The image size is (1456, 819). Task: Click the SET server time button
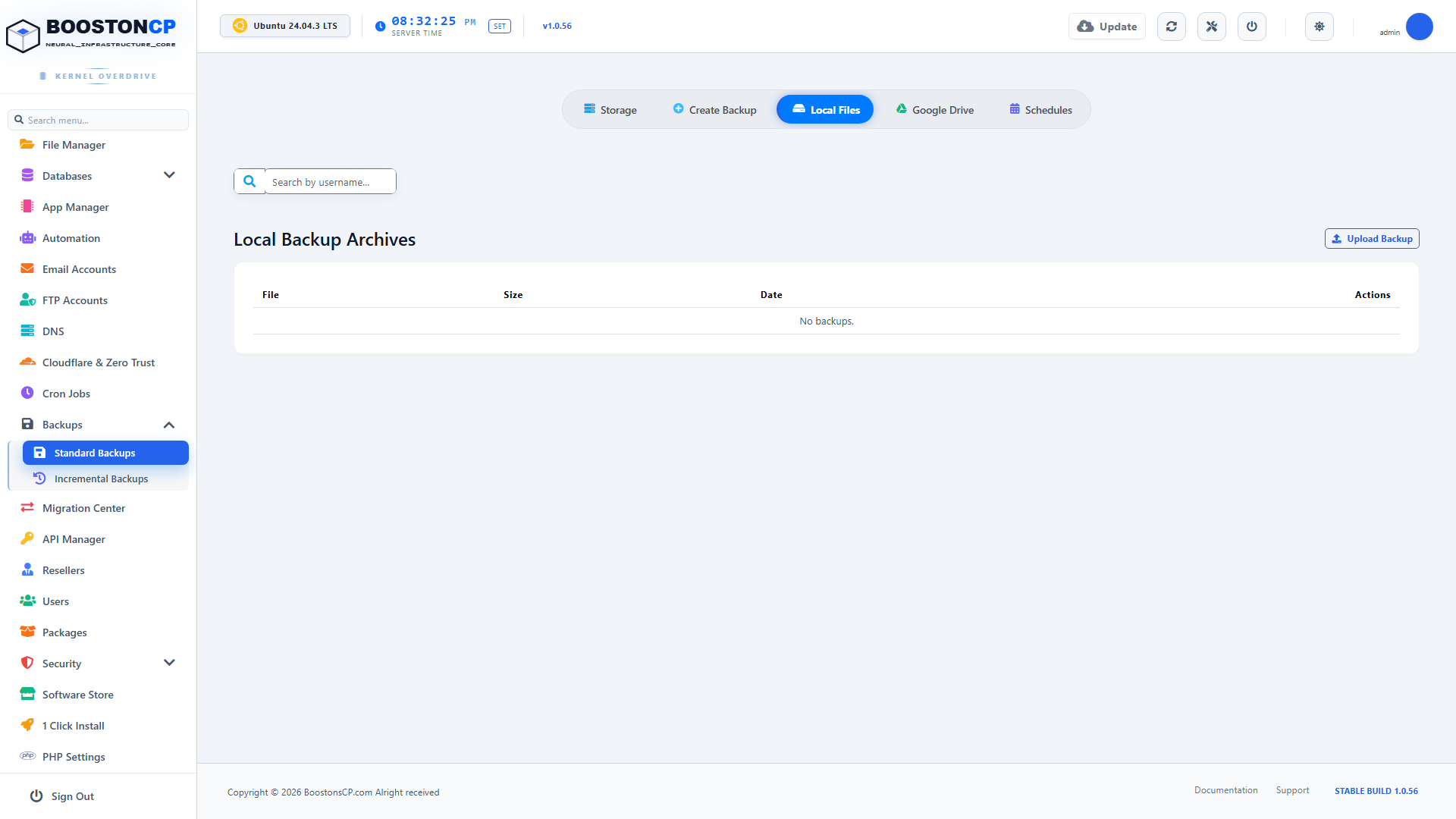(500, 27)
